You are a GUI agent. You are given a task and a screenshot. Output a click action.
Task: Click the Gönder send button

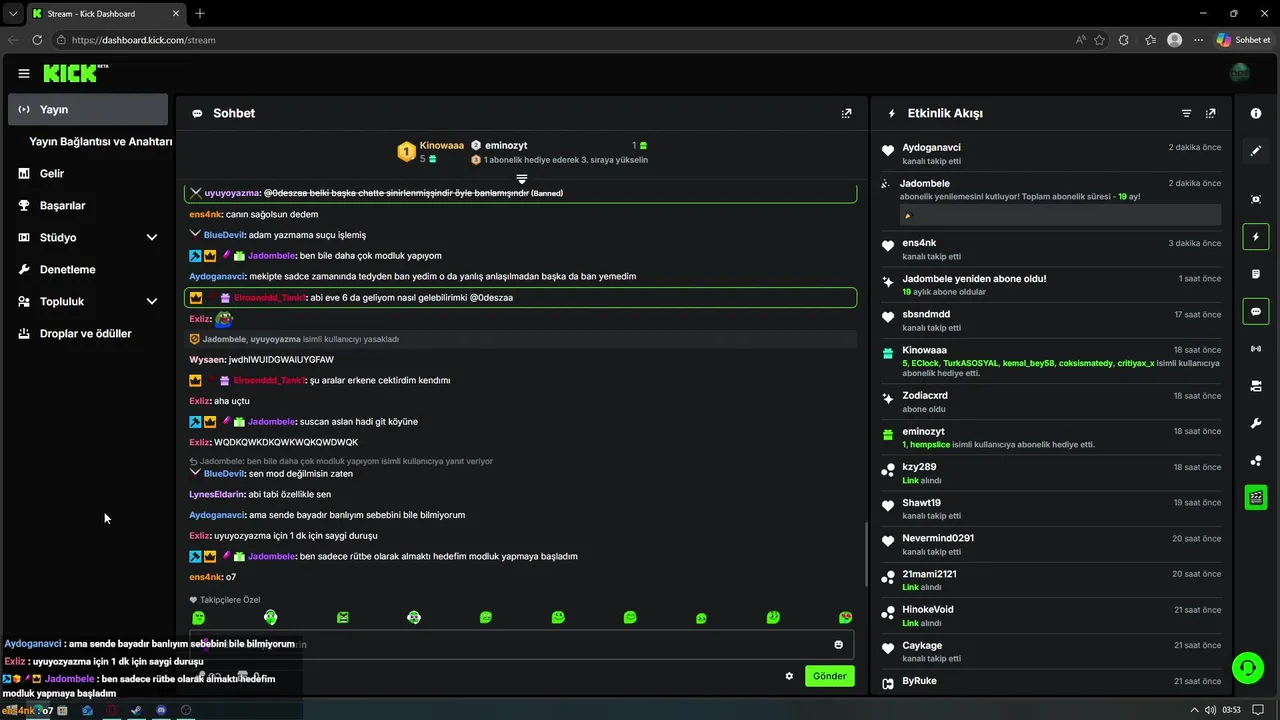click(x=830, y=676)
